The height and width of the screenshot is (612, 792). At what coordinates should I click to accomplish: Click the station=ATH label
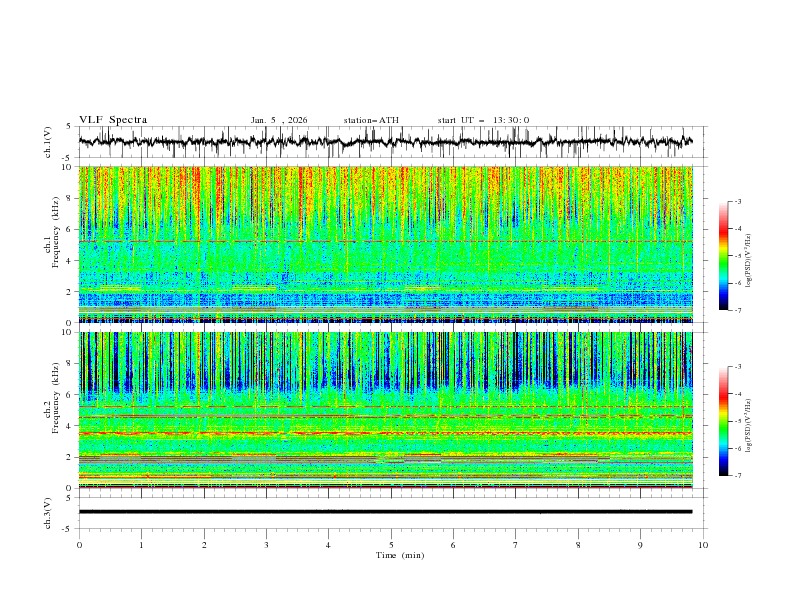click(x=371, y=120)
